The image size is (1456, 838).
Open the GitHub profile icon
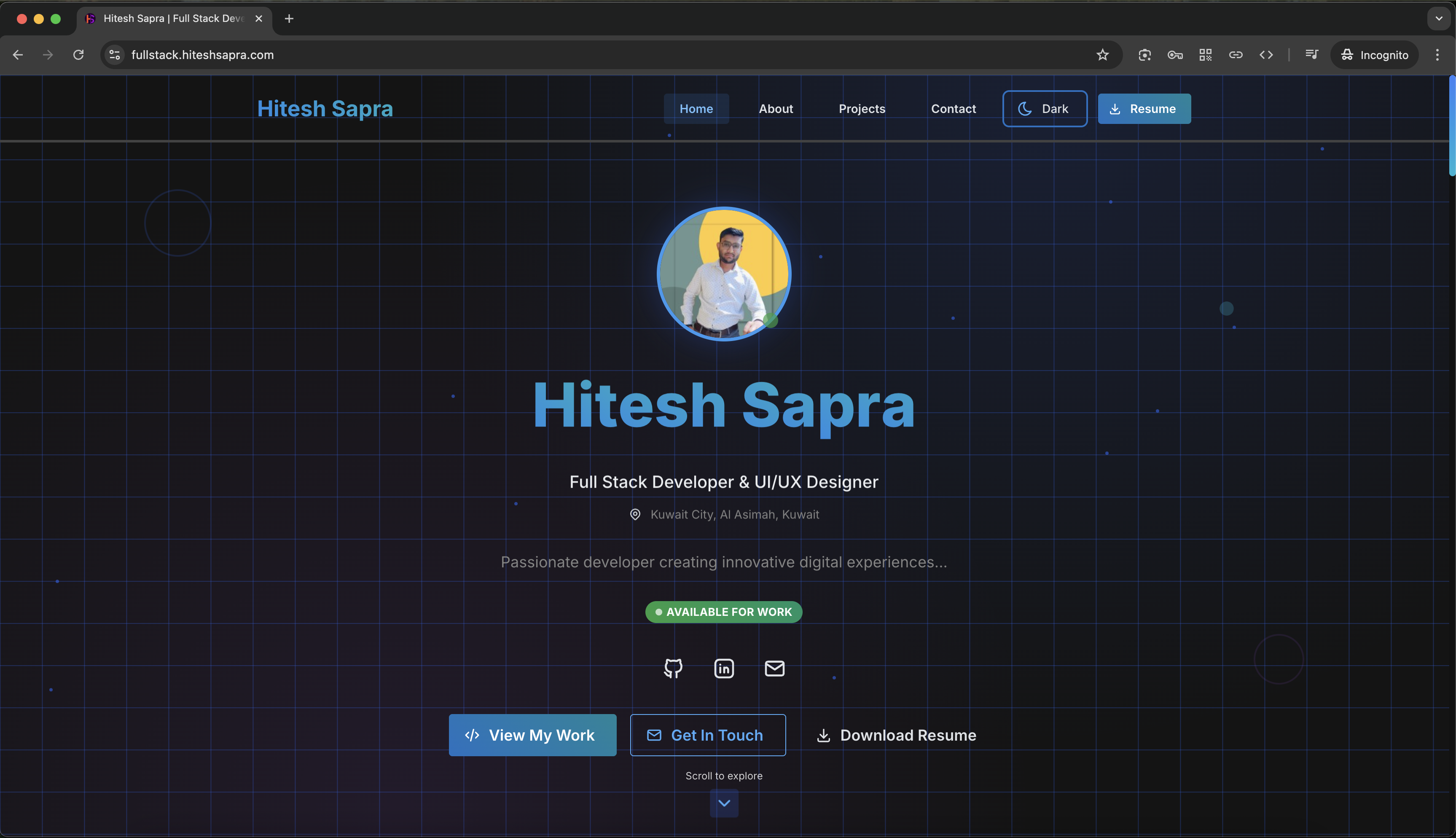pos(673,668)
